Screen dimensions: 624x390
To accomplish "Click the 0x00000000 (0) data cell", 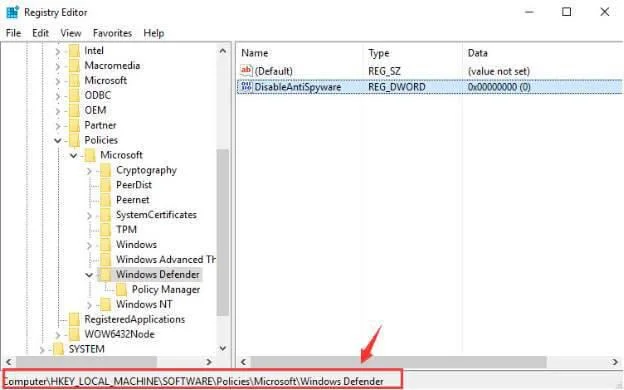I will click(x=499, y=87).
